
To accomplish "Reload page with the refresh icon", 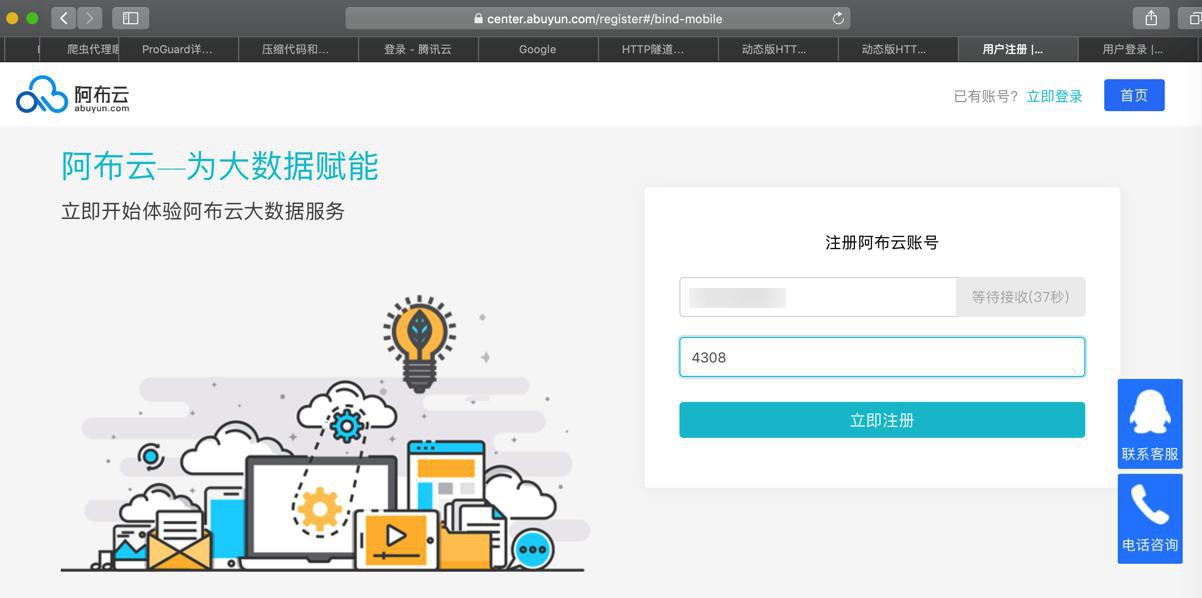I will 838,18.
